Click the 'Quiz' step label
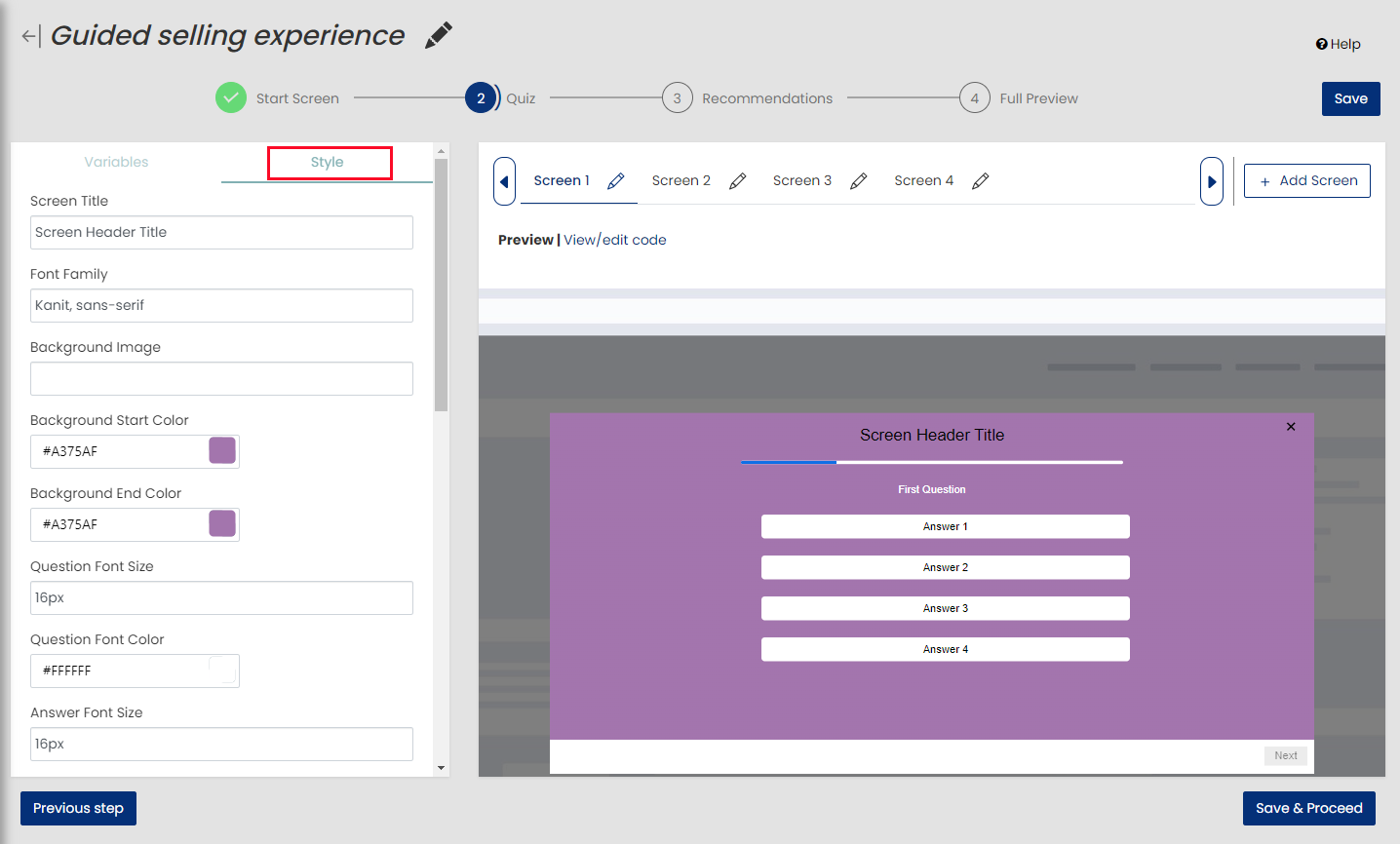1400x844 pixels. (521, 98)
